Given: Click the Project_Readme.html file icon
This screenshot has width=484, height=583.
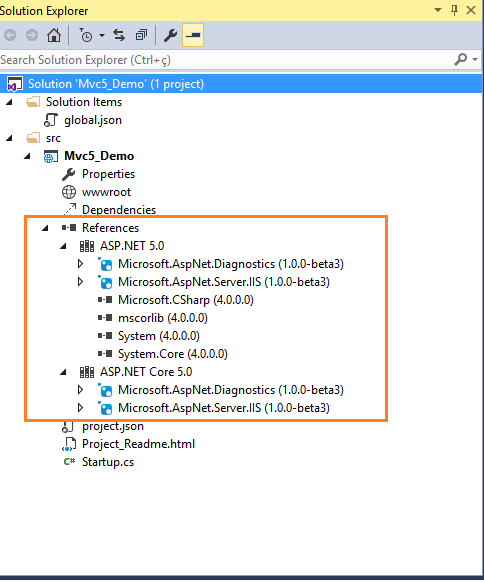Looking at the screenshot, I should (69, 444).
